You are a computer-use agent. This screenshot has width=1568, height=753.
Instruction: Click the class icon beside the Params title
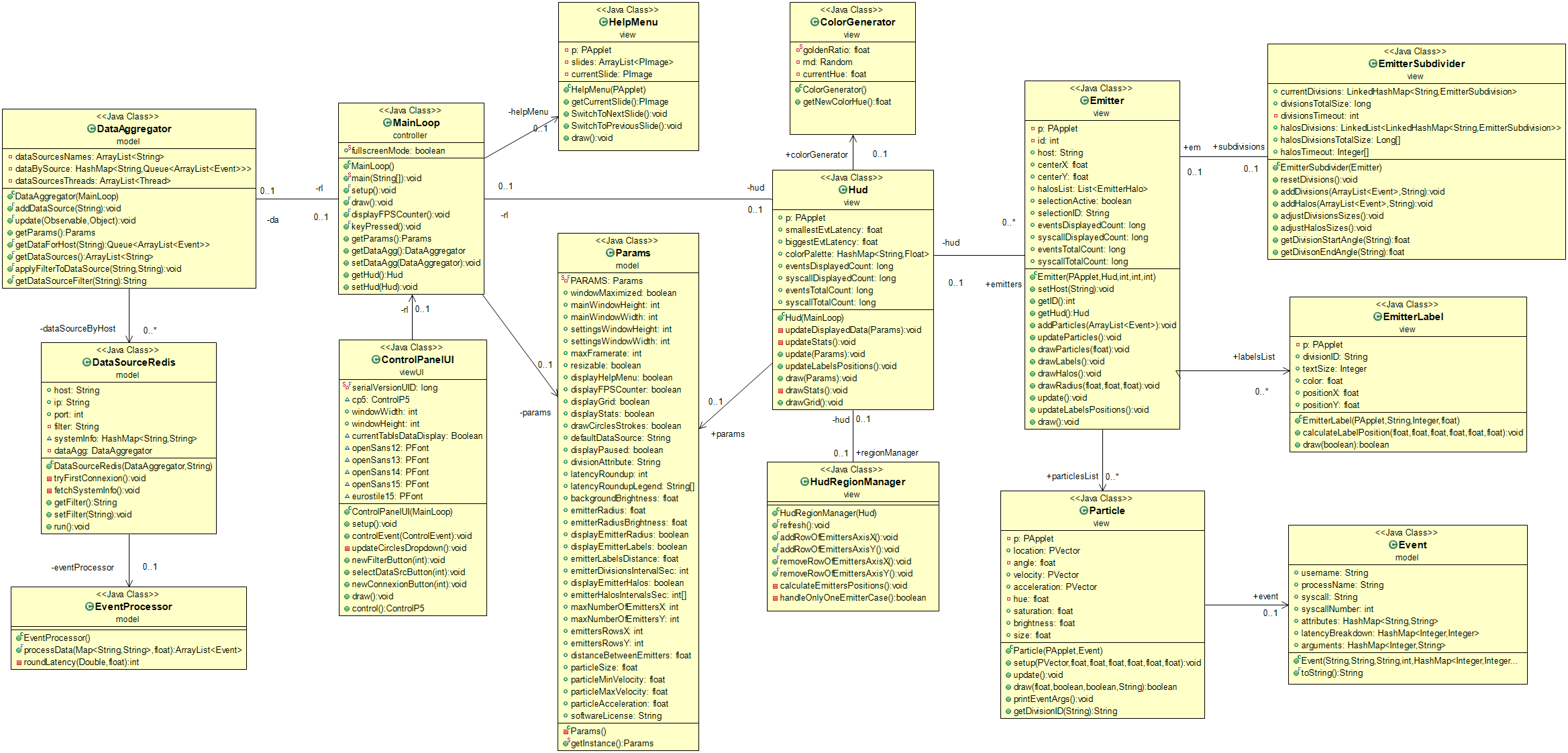pyautogui.click(x=610, y=253)
